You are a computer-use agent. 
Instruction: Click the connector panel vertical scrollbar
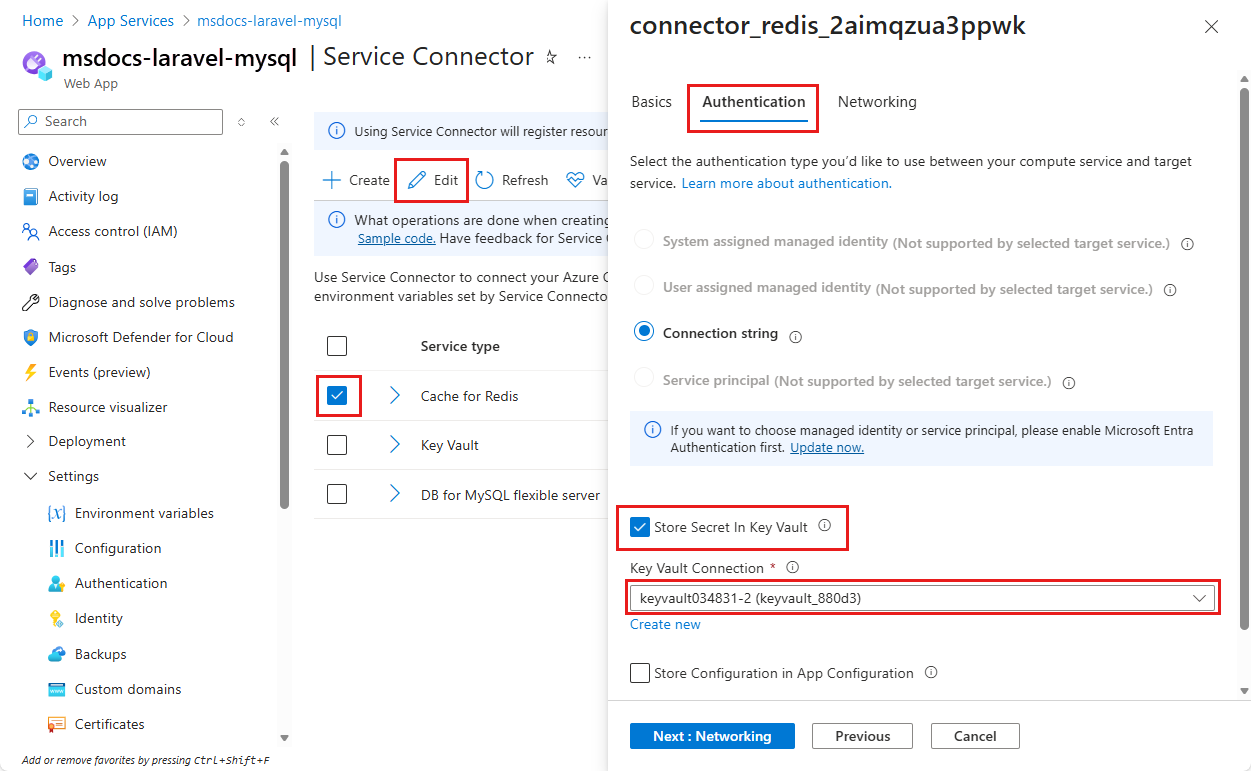coord(1244,360)
